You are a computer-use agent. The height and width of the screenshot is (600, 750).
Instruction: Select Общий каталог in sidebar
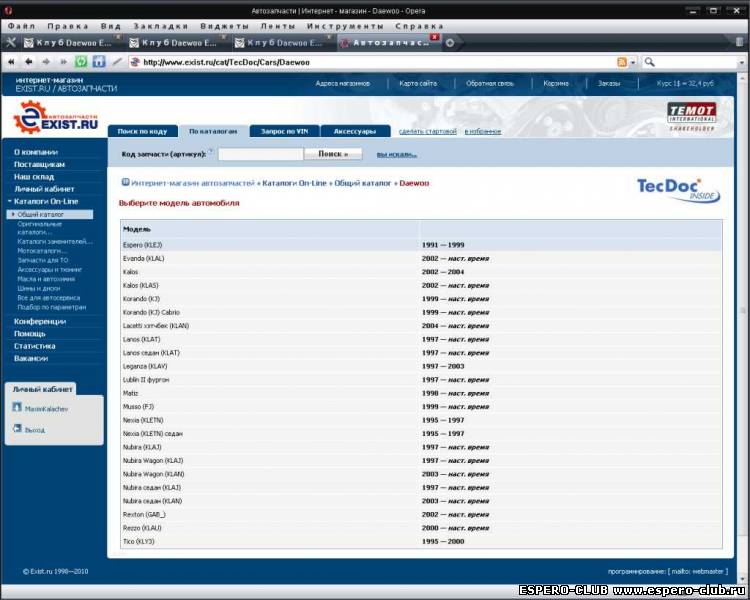pyautogui.click(x=50, y=214)
